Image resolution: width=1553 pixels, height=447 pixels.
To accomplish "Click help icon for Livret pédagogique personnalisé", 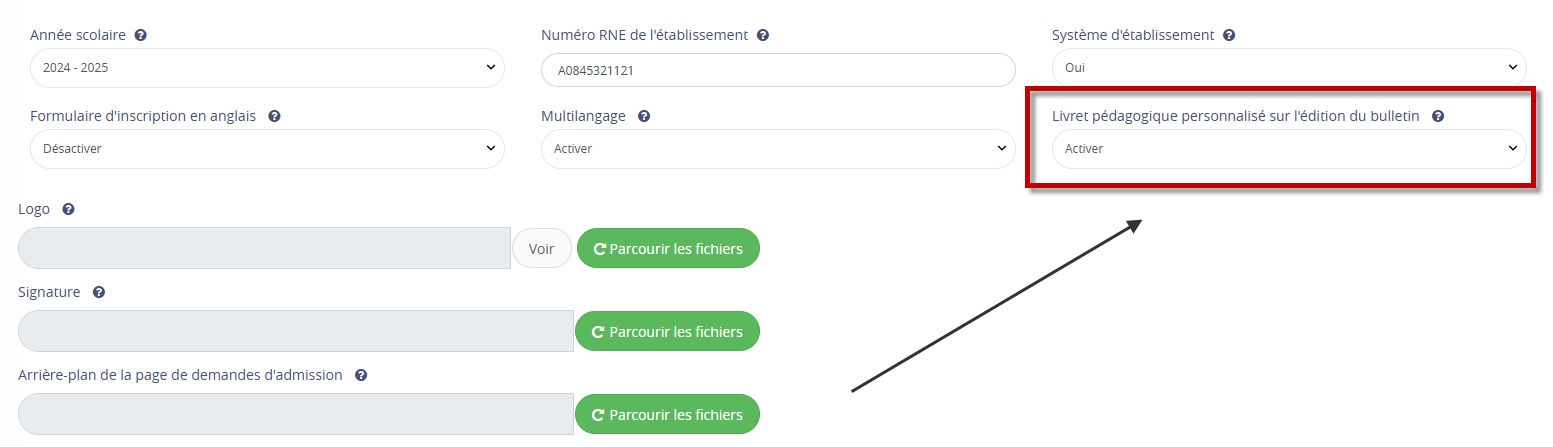I will tap(1438, 116).
